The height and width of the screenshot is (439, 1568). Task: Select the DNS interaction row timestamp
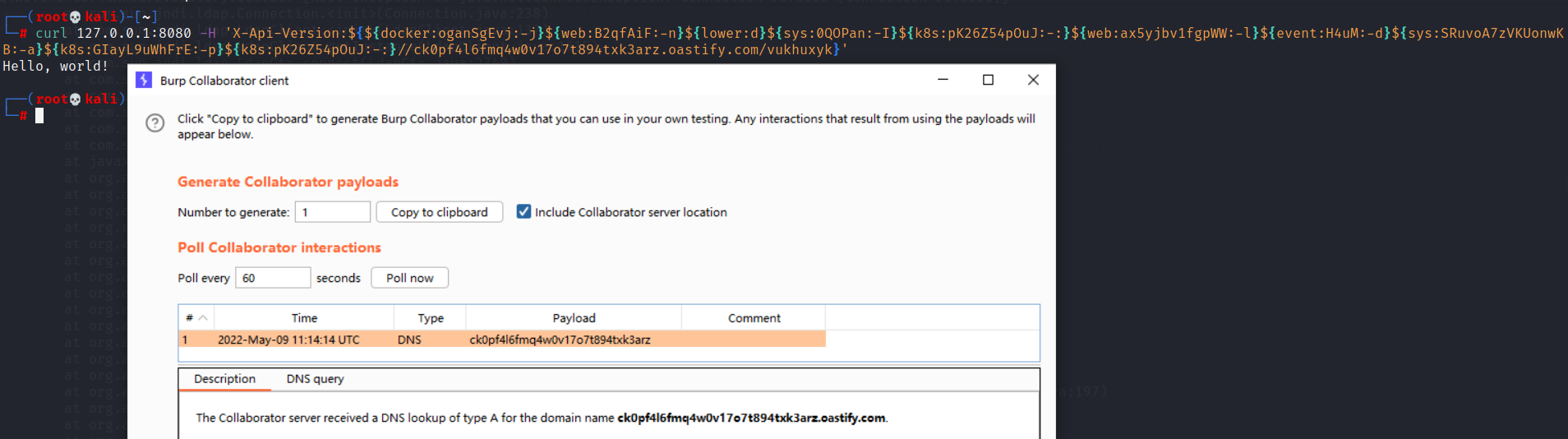click(x=288, y=340)
